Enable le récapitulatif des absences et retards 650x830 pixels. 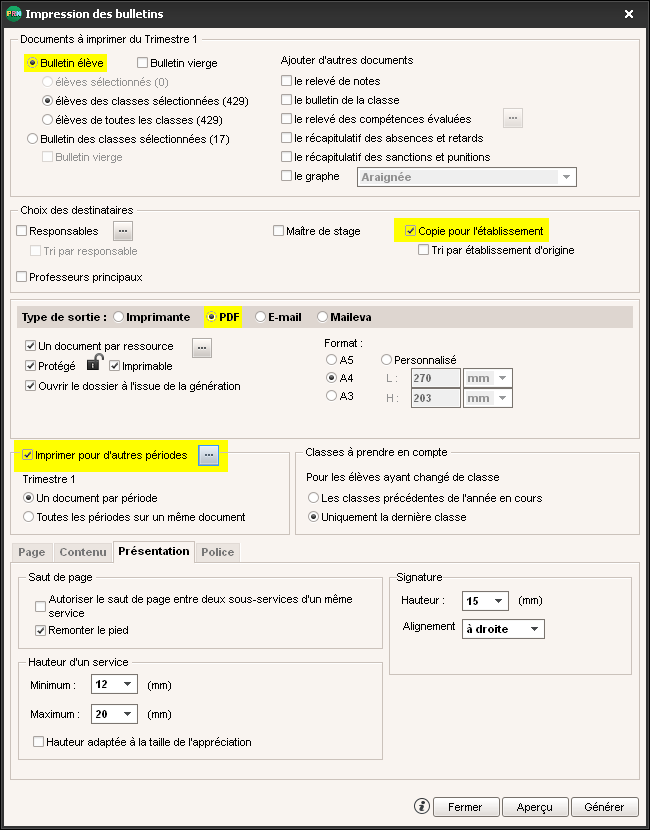click(382, 138)
